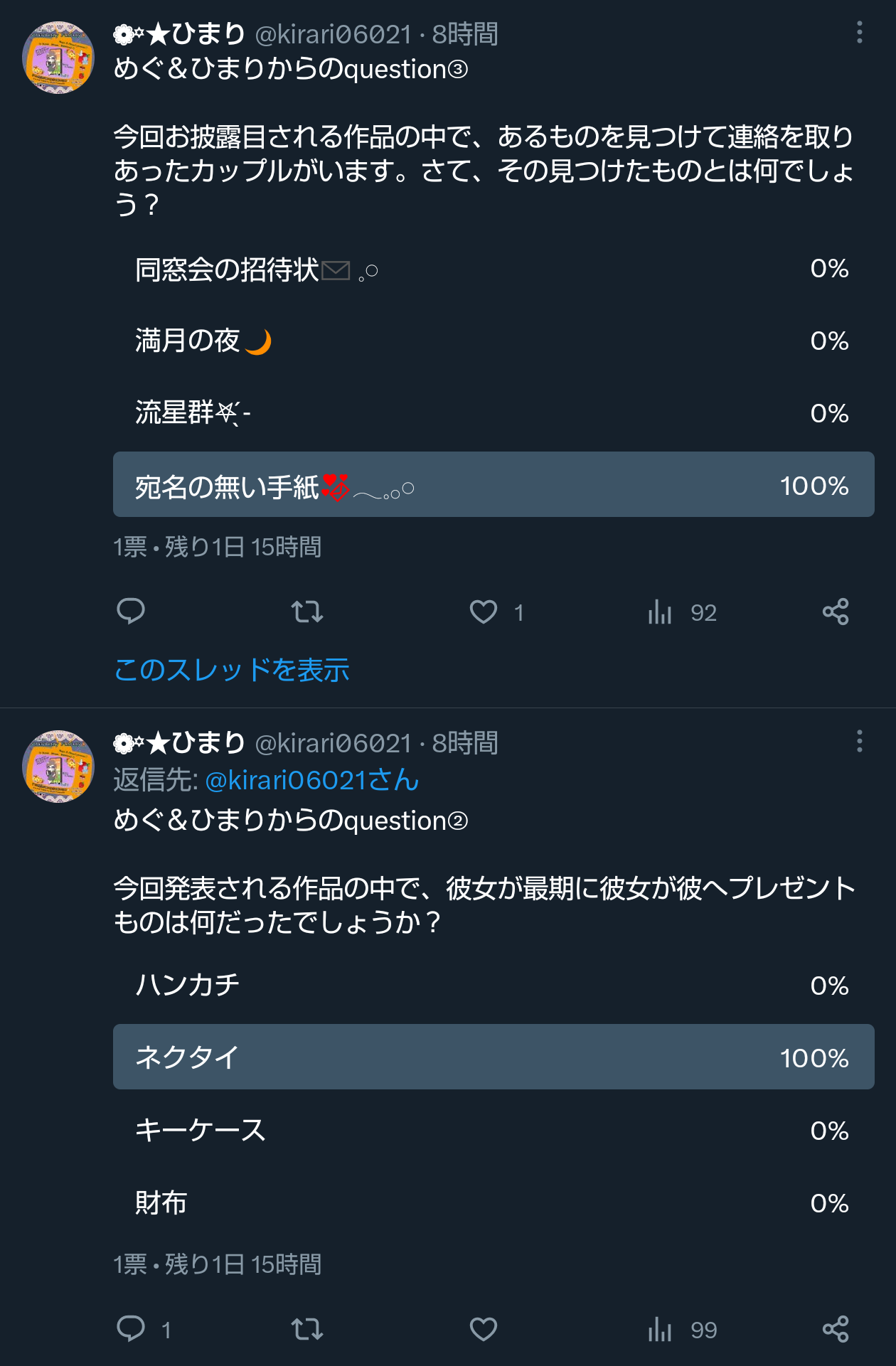Click the 100% 宛名の無い手紙 result bar
Viewport: 896px width, 1366px height.
coord(493,485)
